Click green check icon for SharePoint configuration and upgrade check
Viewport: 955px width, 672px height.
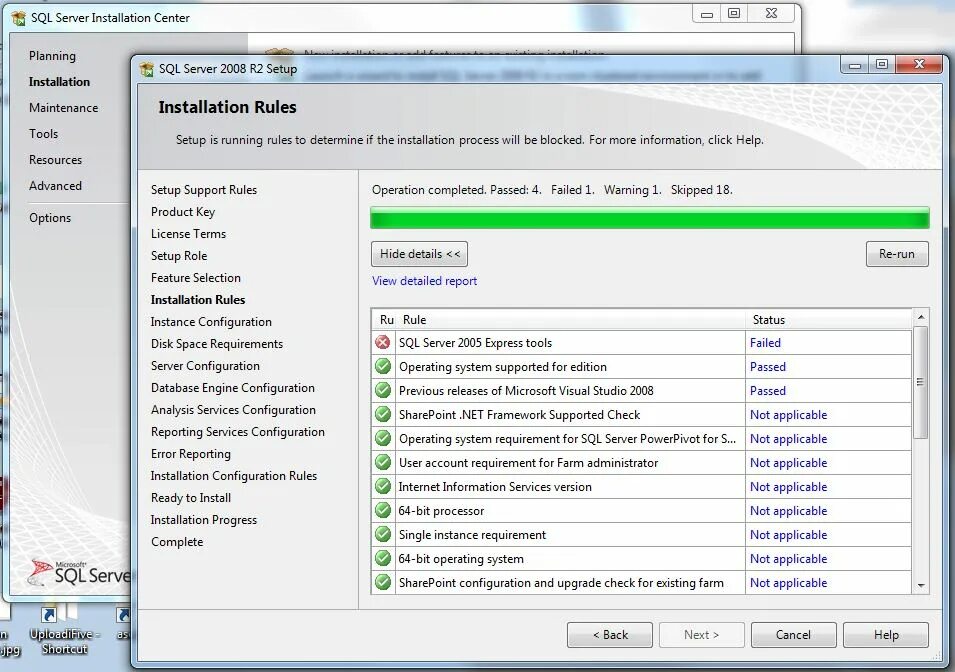pyautogui.click(x=382, y=582)
